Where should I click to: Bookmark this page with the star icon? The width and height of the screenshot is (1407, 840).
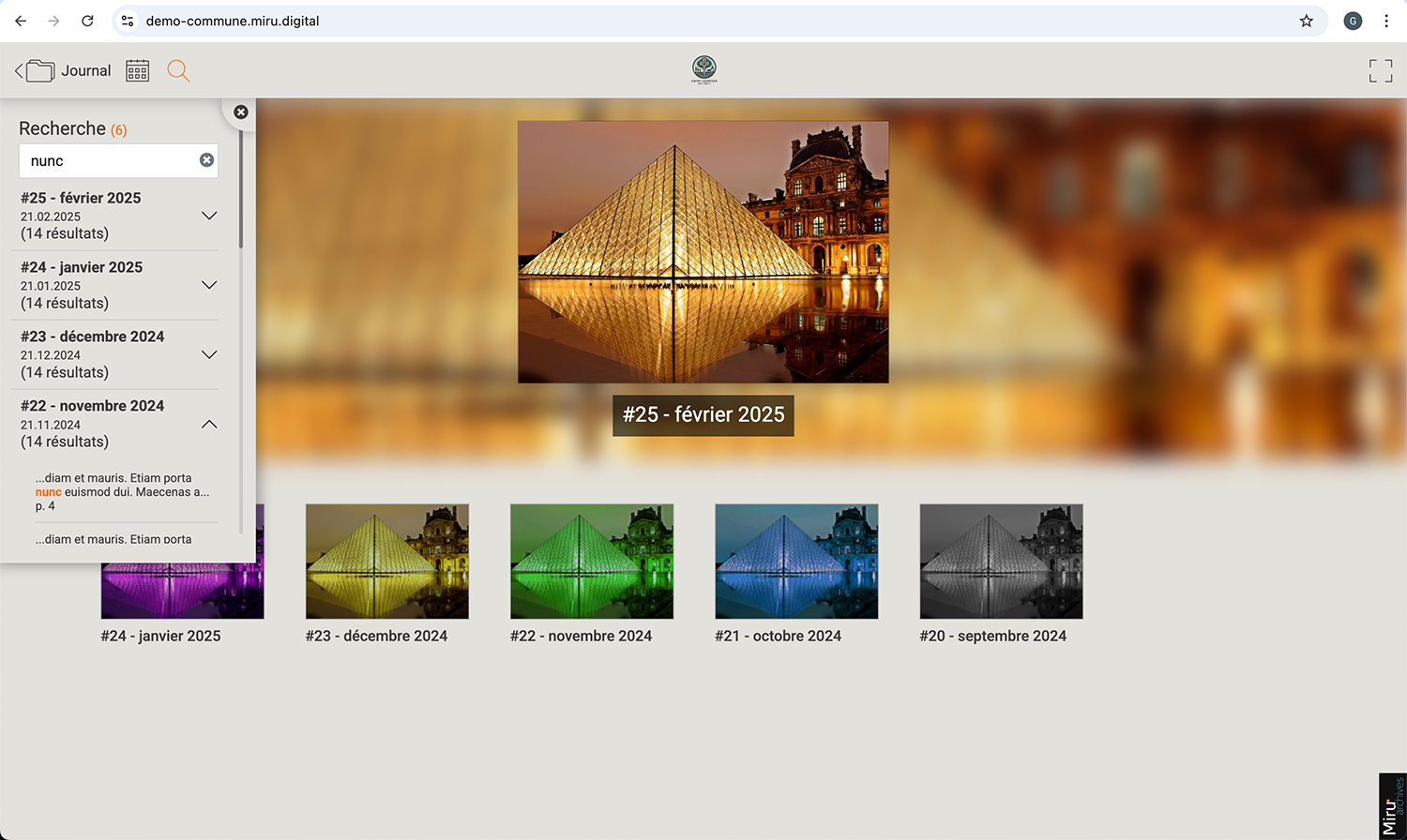pos(1306,21)
